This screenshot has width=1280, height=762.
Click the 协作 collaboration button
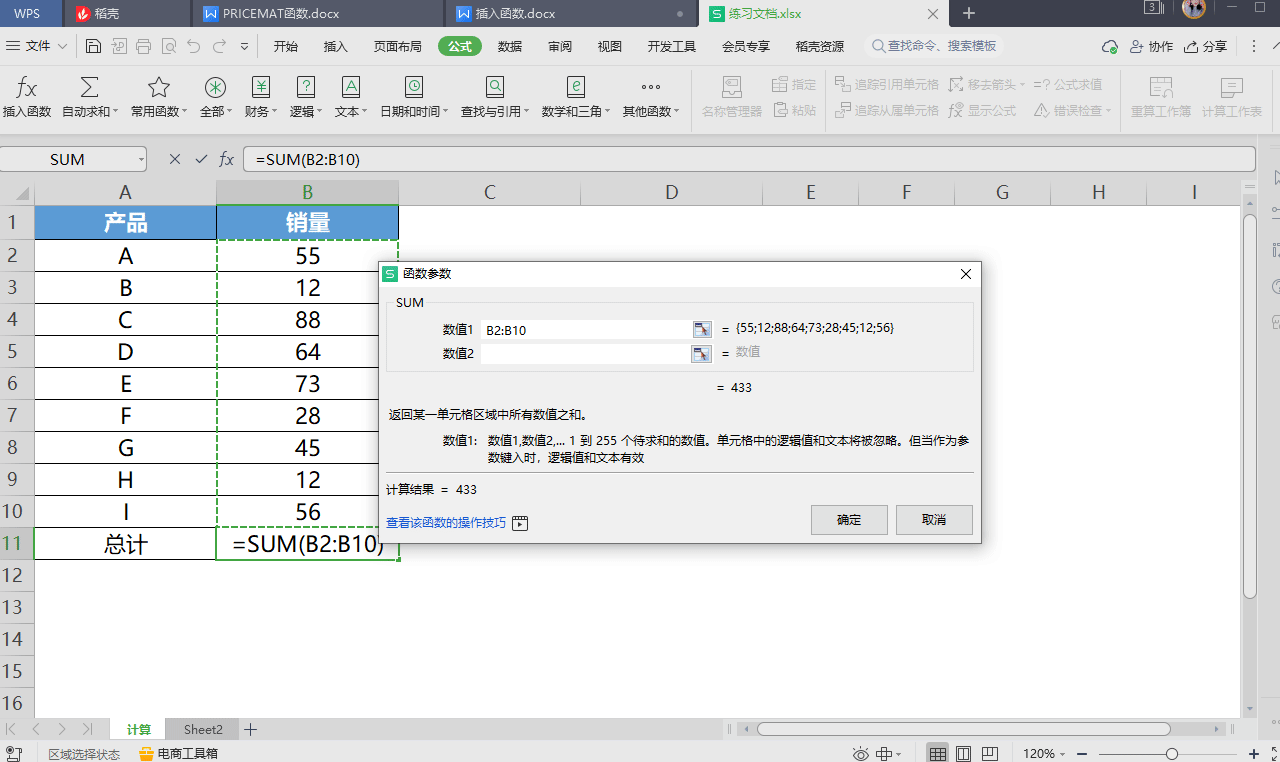[1151, 47]
